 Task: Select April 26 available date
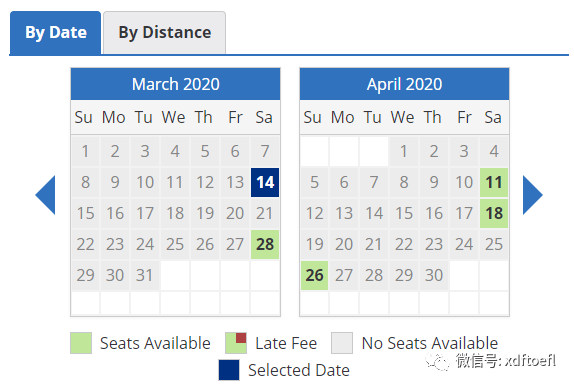[314, 275]
